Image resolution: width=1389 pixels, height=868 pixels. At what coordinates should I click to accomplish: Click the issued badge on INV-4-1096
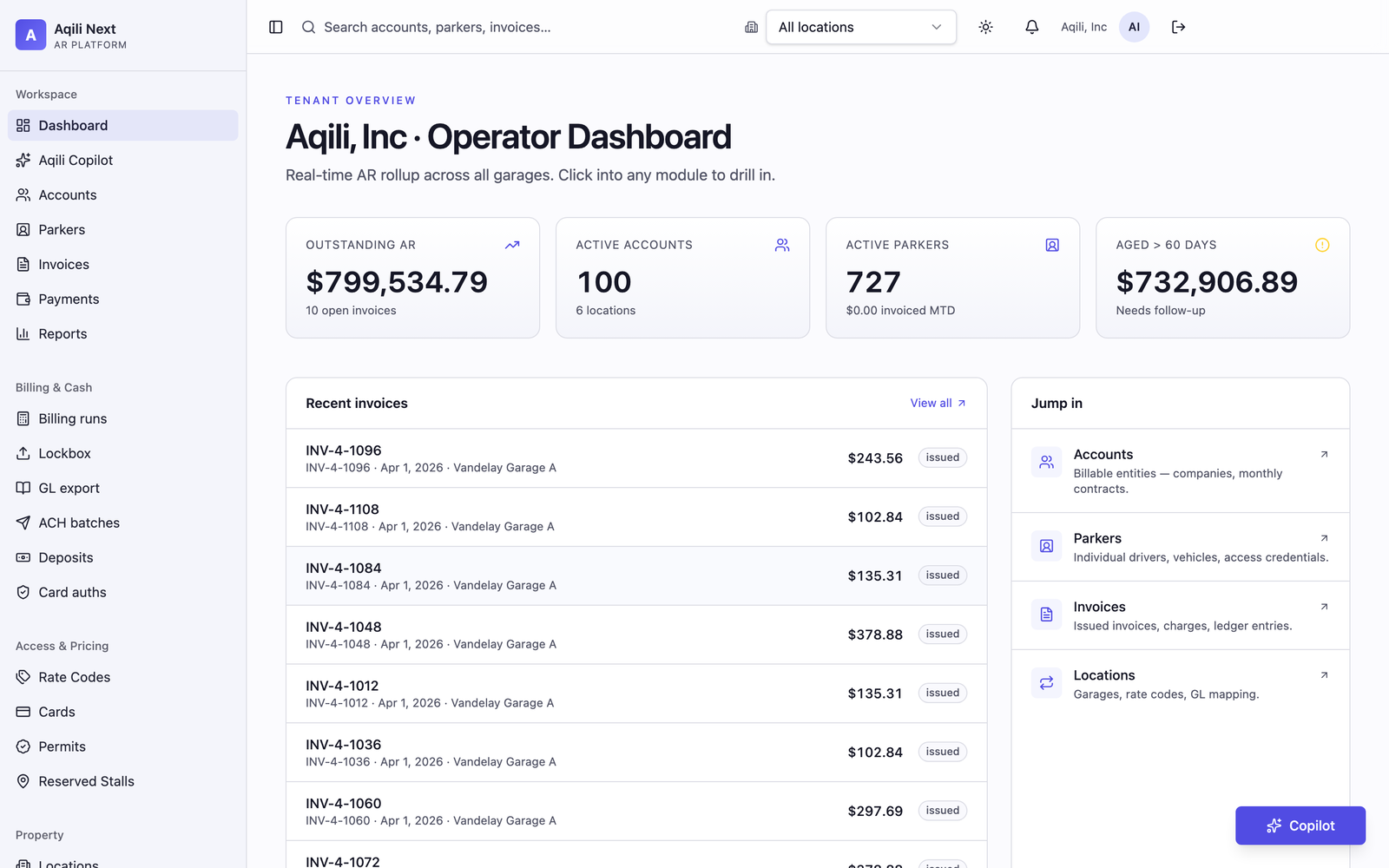coord(942,457)
